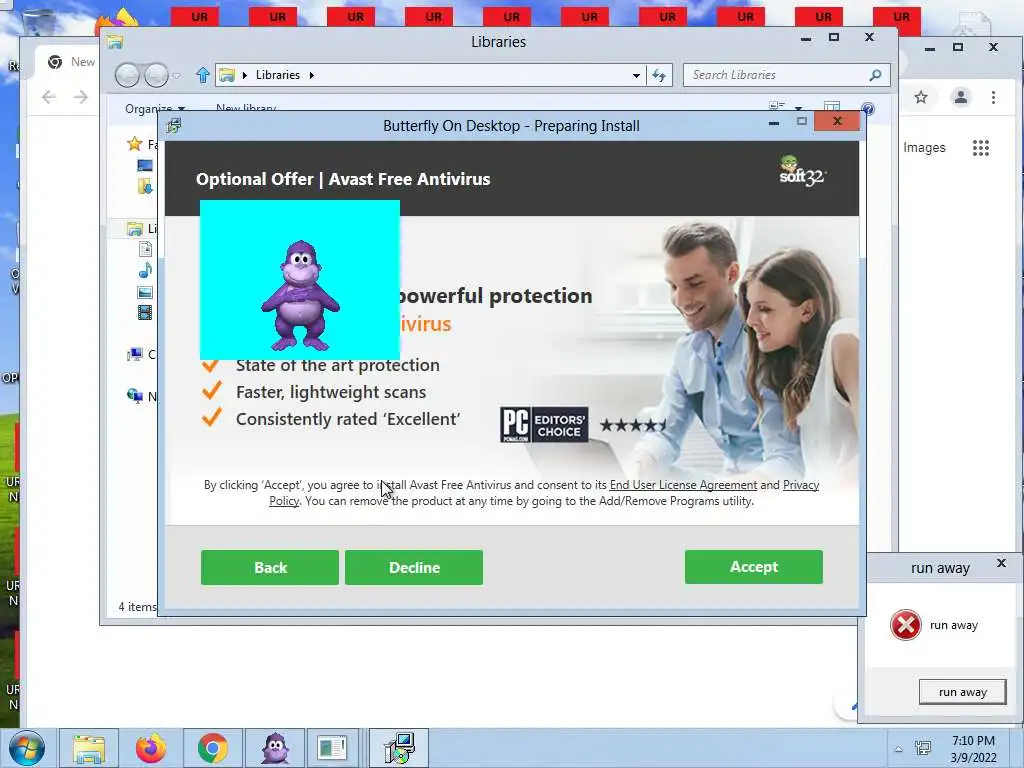This screenshot has width=1024, height=768.
Task: Open Documents library in navigation pane
Action: pyautogui.click(x=145, y=249)
